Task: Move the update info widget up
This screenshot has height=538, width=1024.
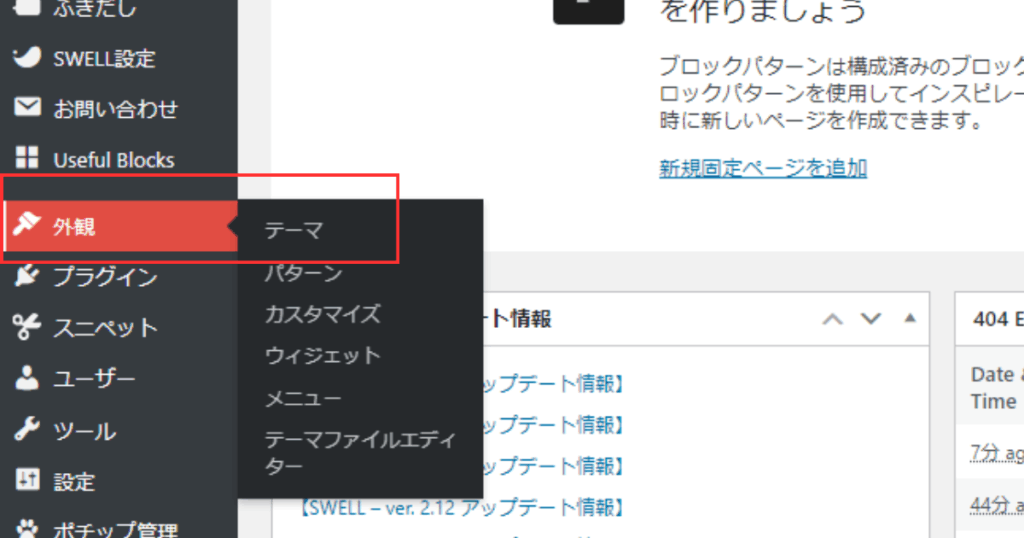Action: click(x=832, y=319)
